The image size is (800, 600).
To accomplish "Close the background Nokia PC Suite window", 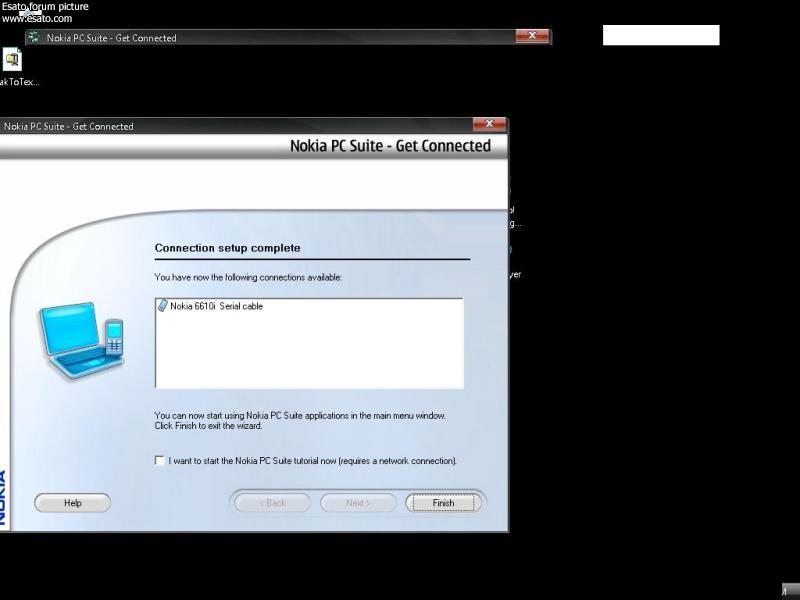I will 532,35.
